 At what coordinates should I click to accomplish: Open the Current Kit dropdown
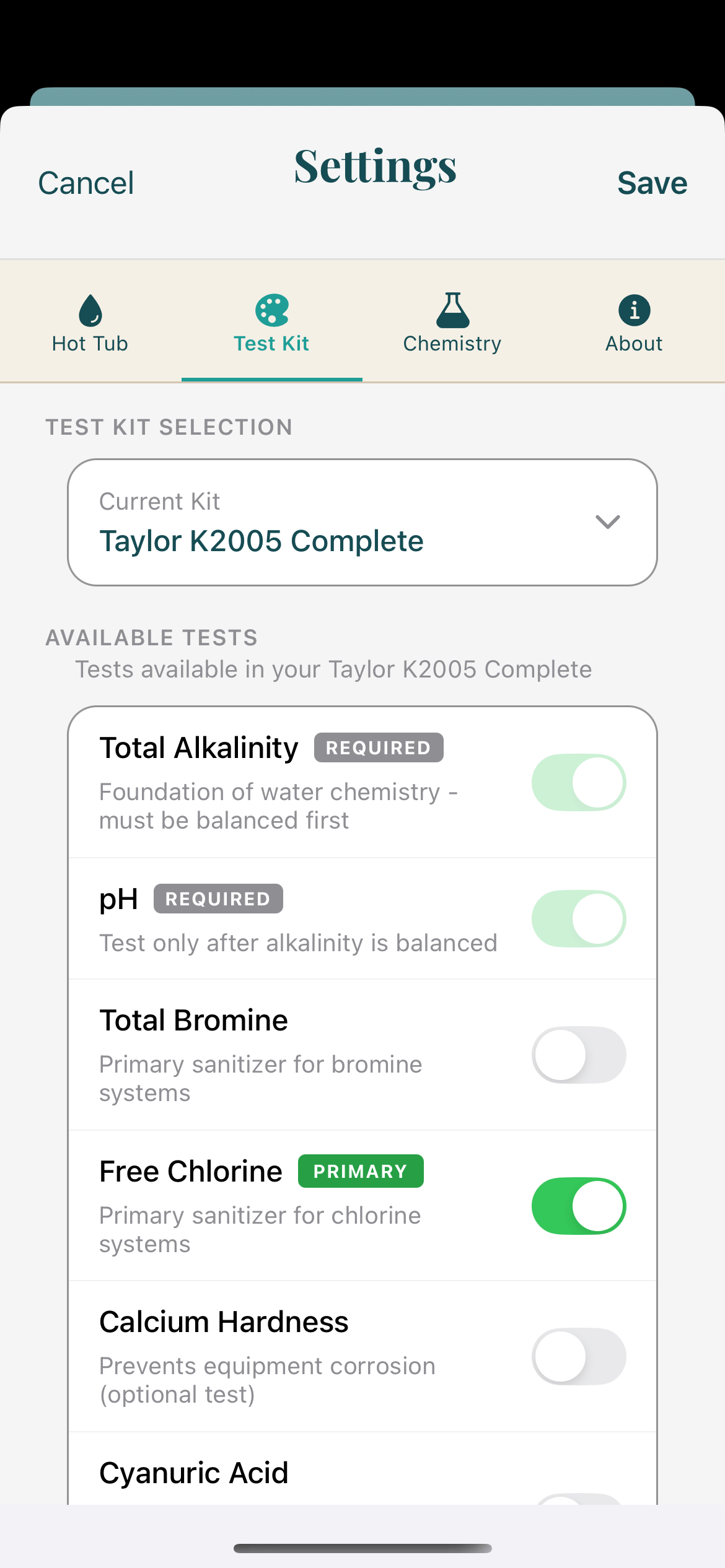(362, 521)
